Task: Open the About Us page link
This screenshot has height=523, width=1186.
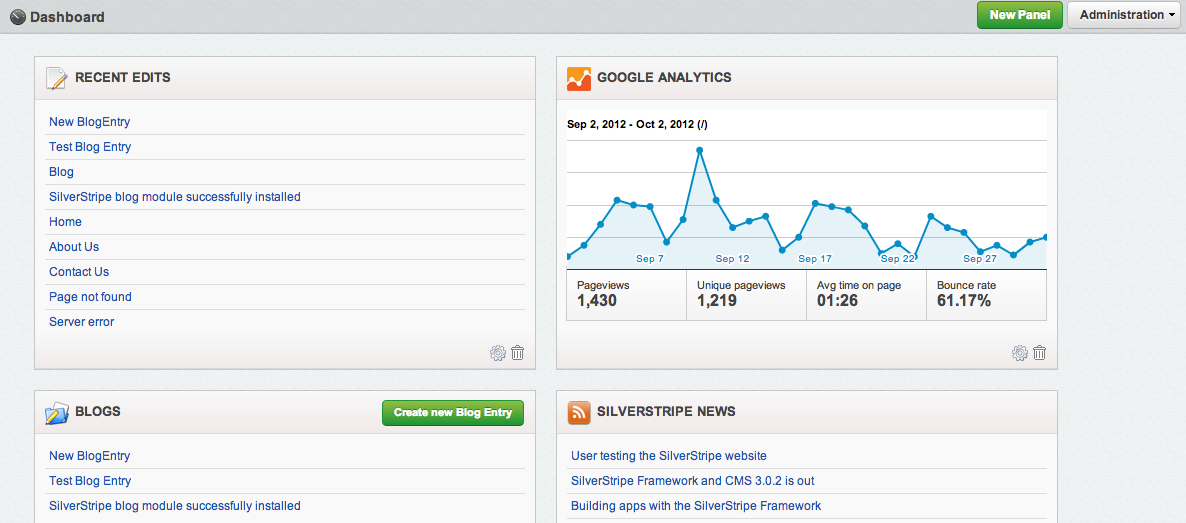Action: point(74,247)
